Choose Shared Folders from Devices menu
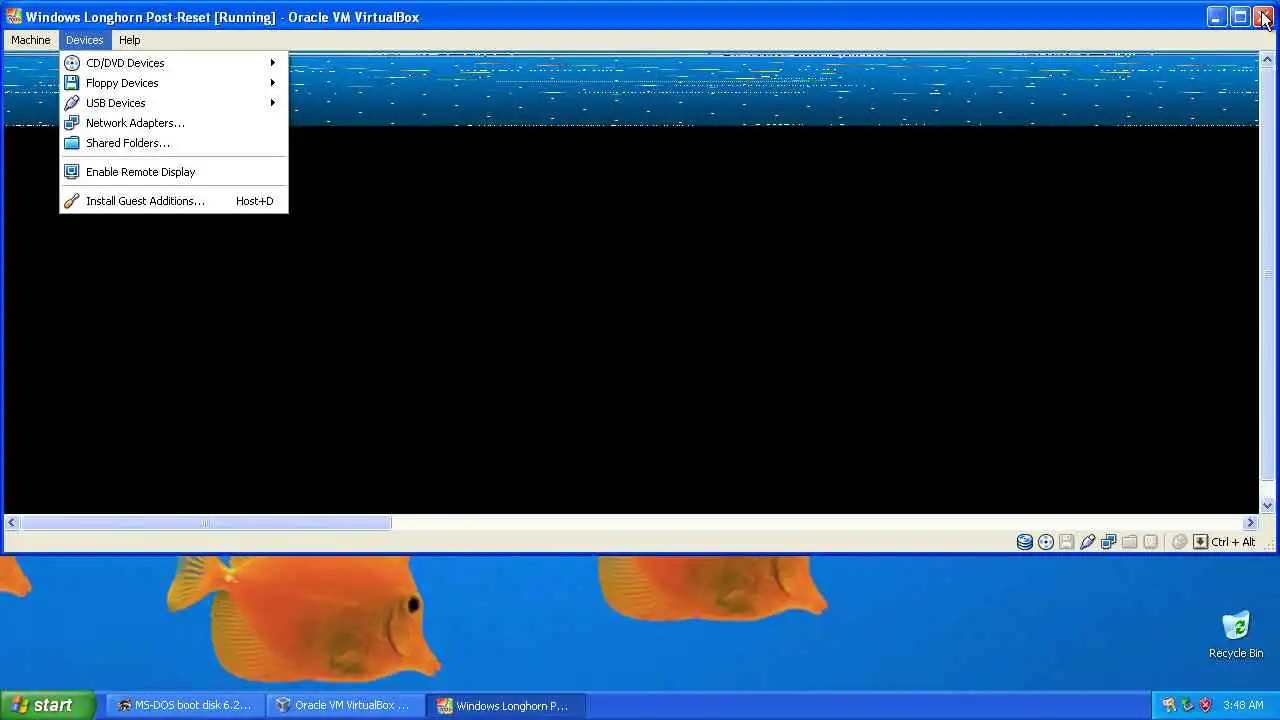 pyautogui.click(x=173, y=143)
